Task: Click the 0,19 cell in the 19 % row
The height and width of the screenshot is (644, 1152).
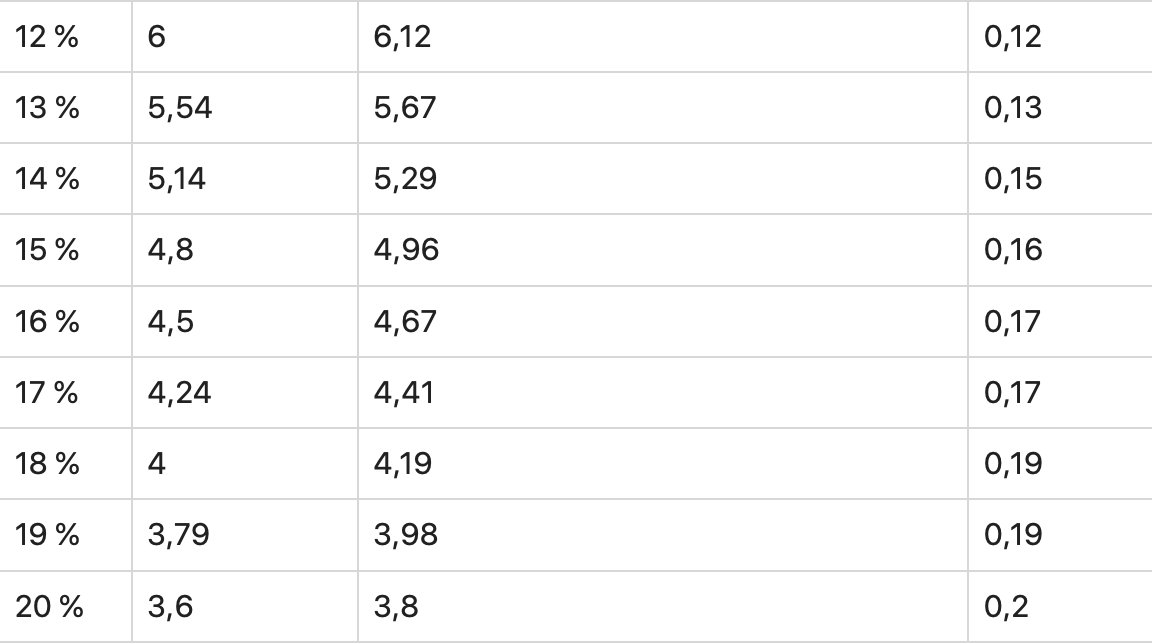Action: pyautogui.click(x=1013, y=535)
